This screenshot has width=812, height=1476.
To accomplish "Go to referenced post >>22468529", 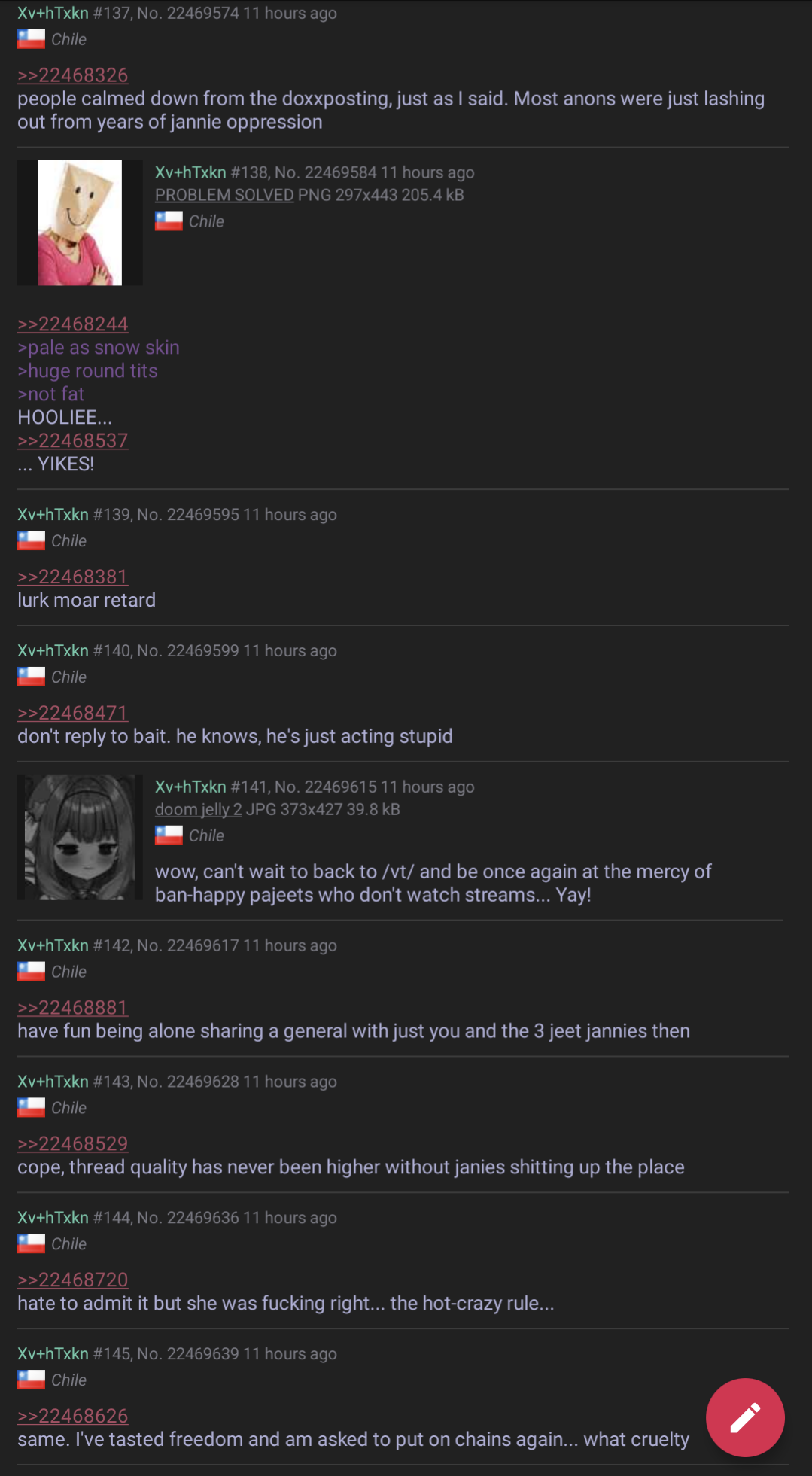I will 73,1143.
